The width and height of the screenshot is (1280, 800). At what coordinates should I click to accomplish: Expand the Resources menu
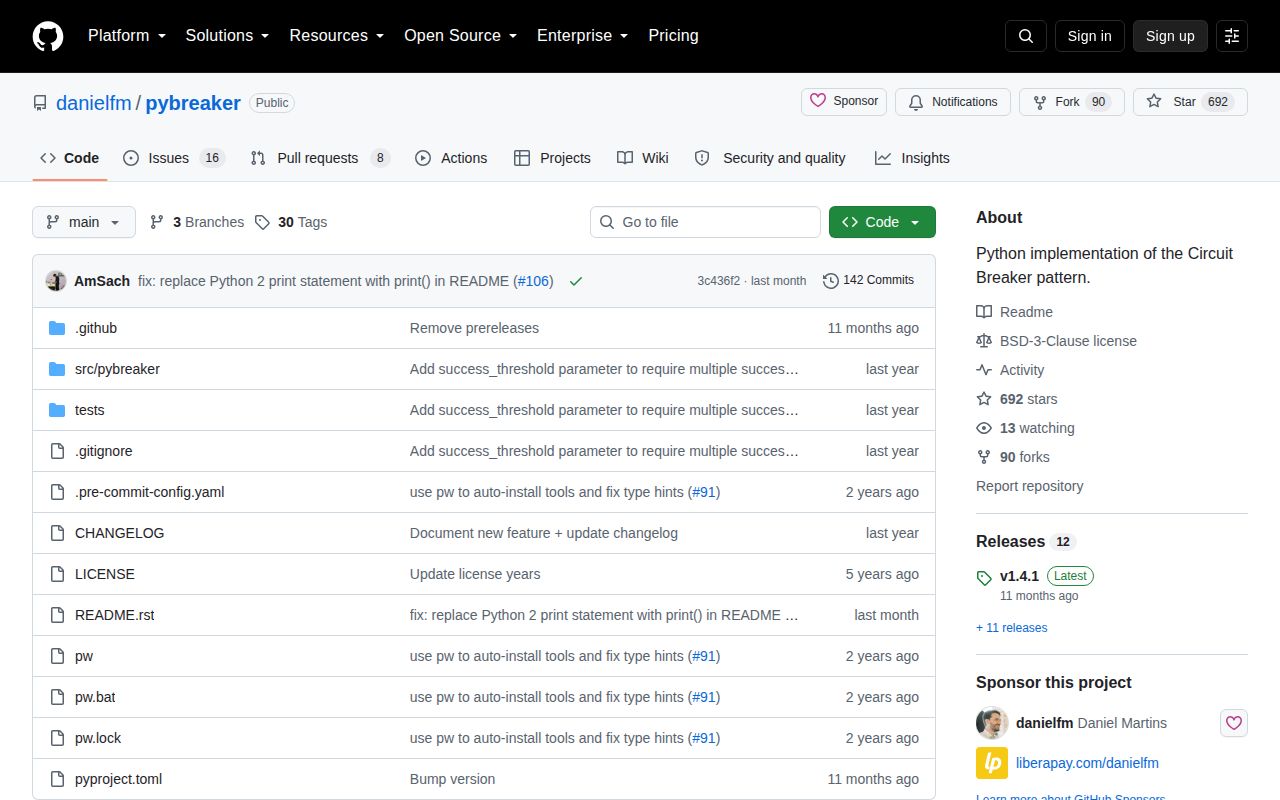tap(337, 36)
